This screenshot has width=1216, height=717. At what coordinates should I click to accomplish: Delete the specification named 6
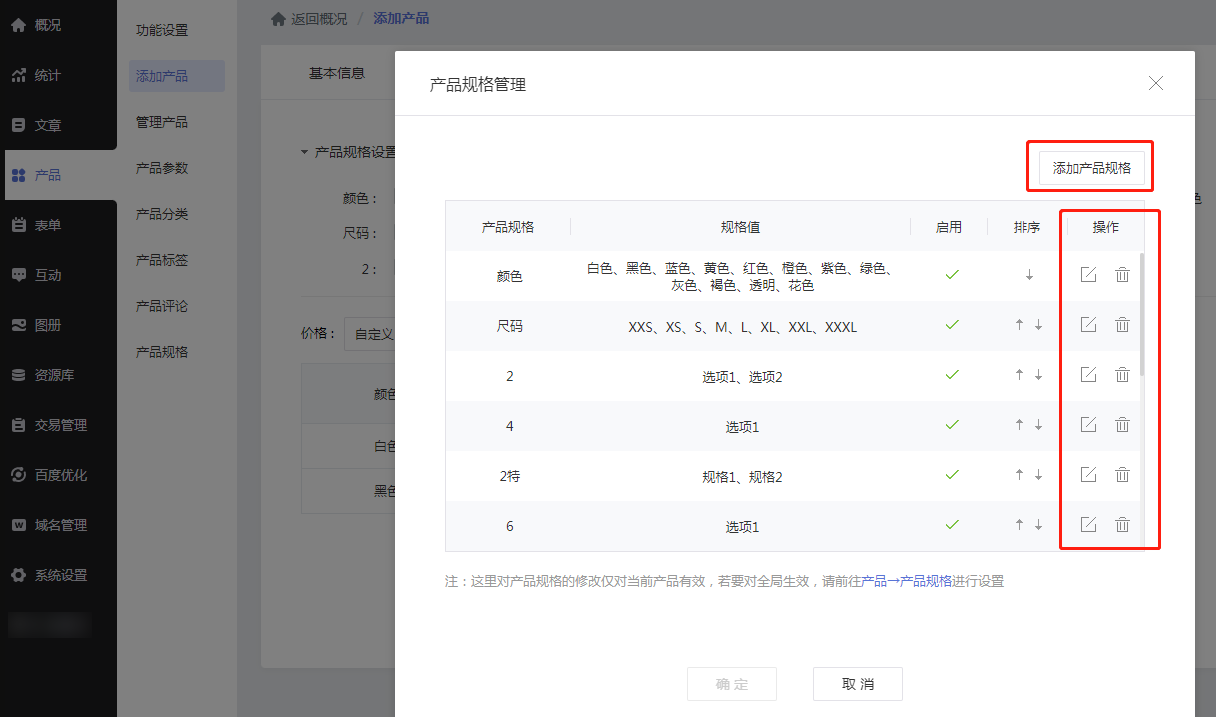tap(1123, 525)
